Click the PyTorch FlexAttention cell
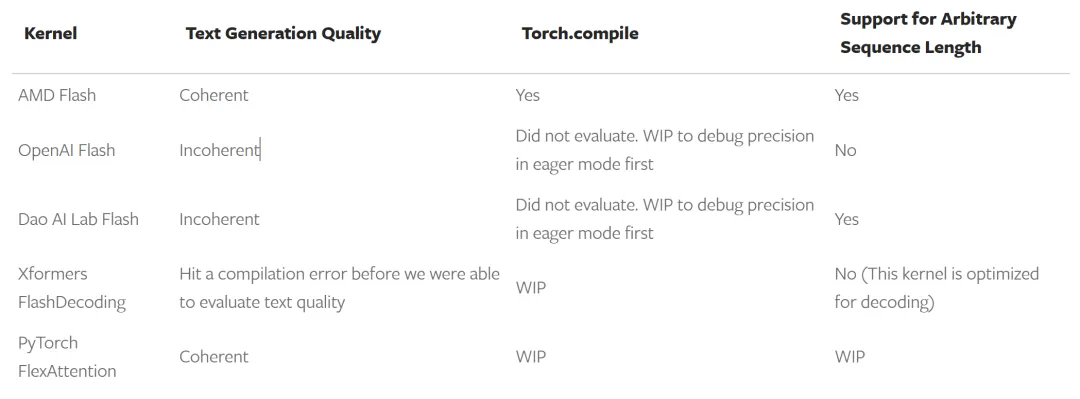The width and height of the screenshot is (1080, 399). tap(67, 356)
